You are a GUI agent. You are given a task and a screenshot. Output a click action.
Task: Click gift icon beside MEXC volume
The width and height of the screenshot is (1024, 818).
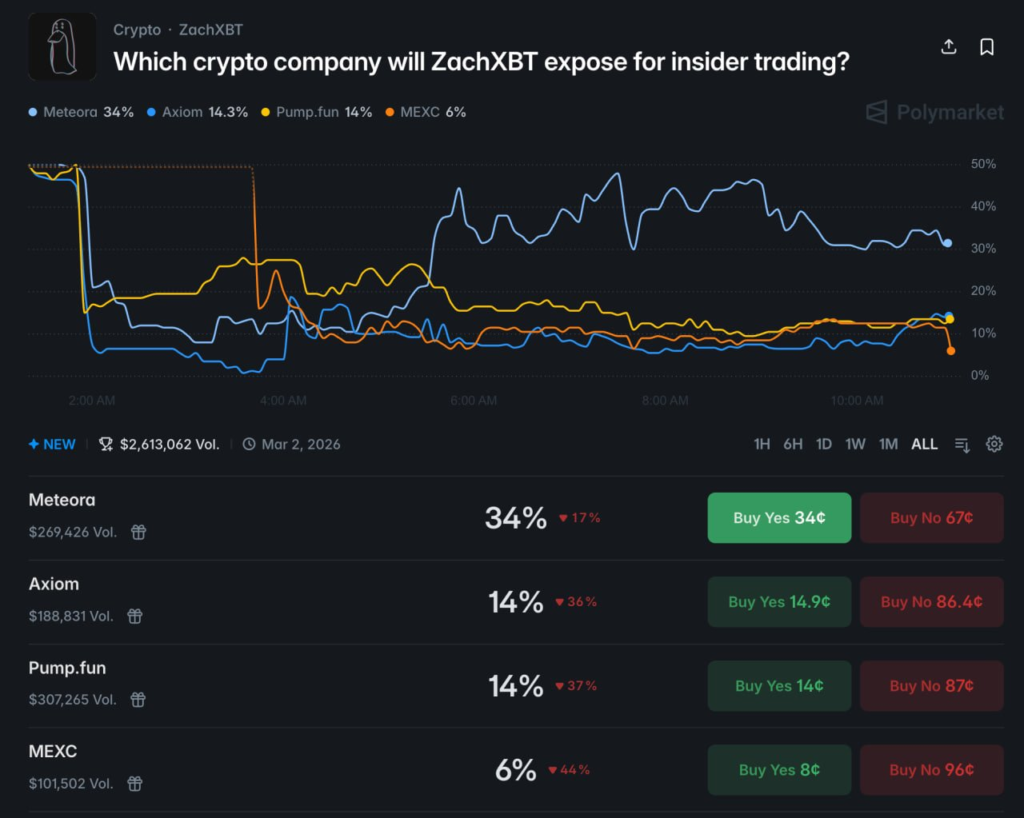[x=135, y=784]
